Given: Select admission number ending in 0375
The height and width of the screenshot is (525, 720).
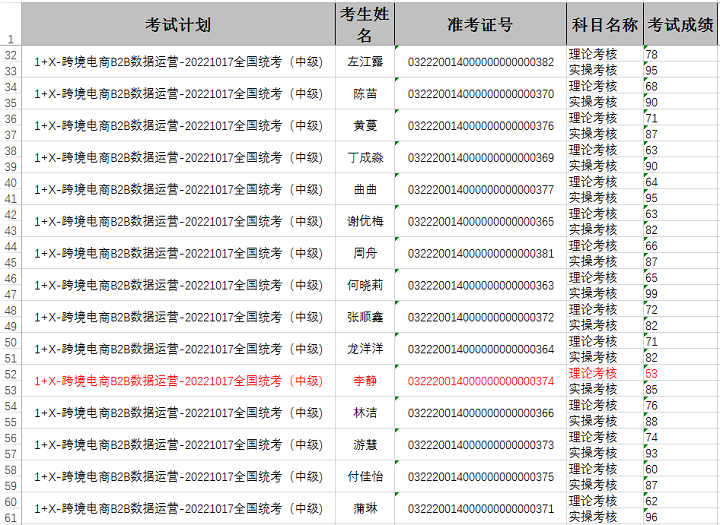Looking at the screenshot, I should tap(480, 477).
